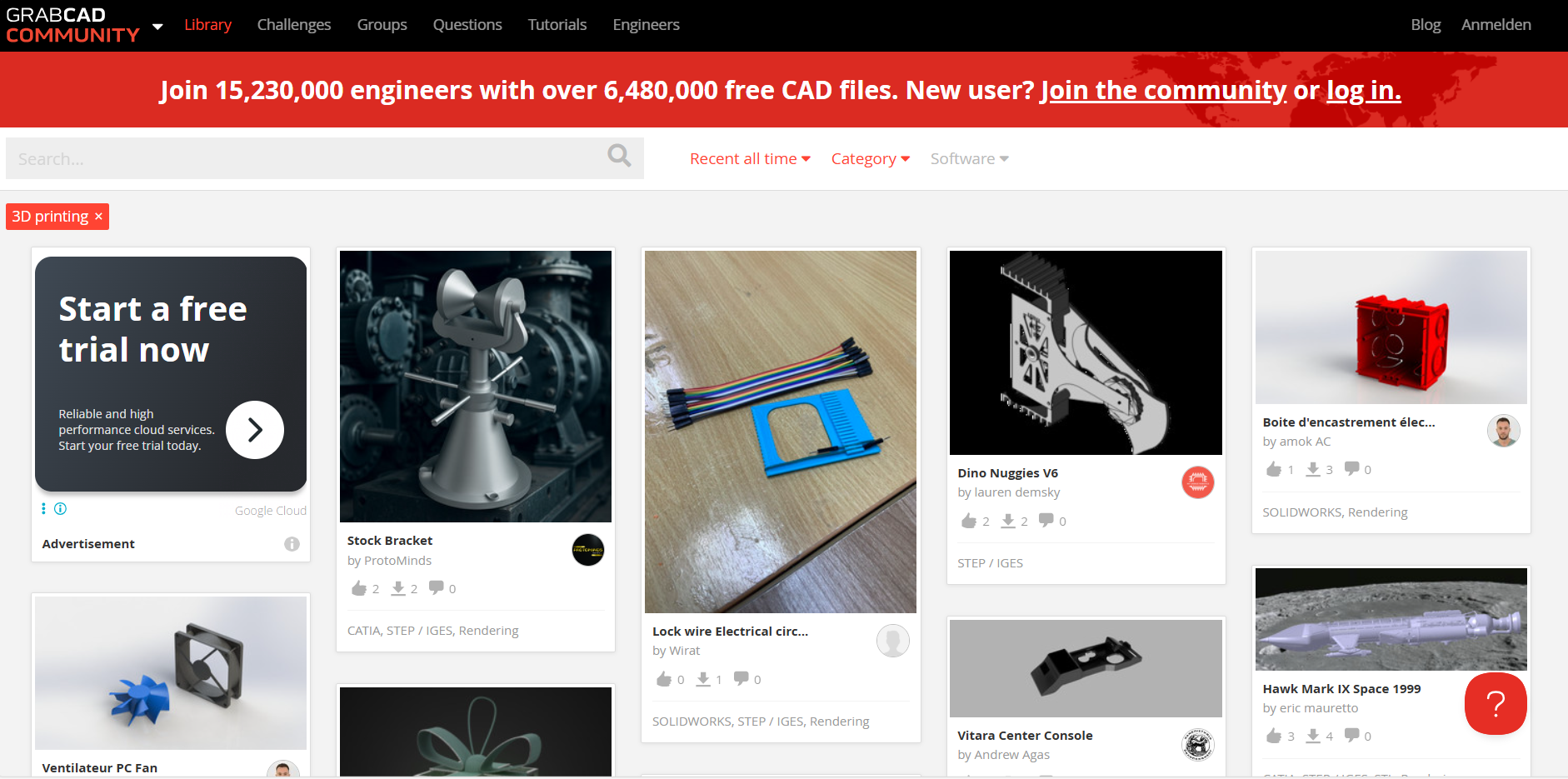Click ProtoMinds author avatar icon
The width and height of the screenshot is (1568, 779).
point(588,550)
